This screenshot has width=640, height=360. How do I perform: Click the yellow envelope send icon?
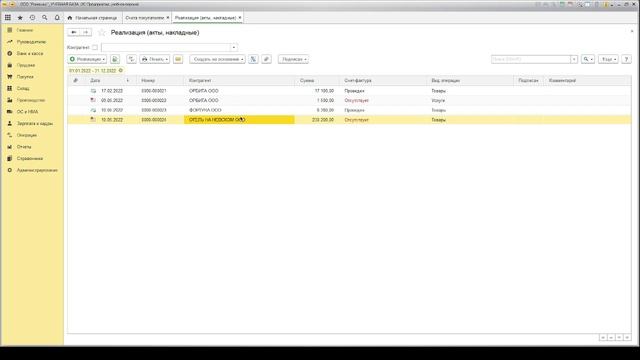178,59
